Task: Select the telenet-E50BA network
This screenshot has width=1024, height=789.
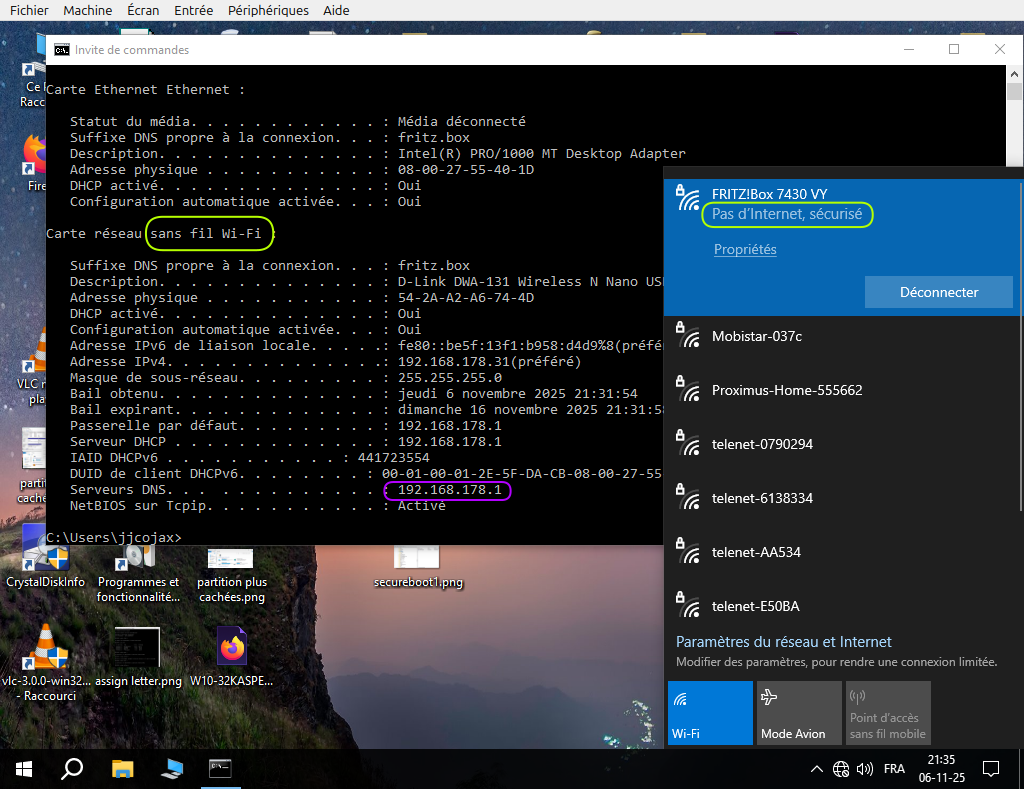Action: click(841, 606)
